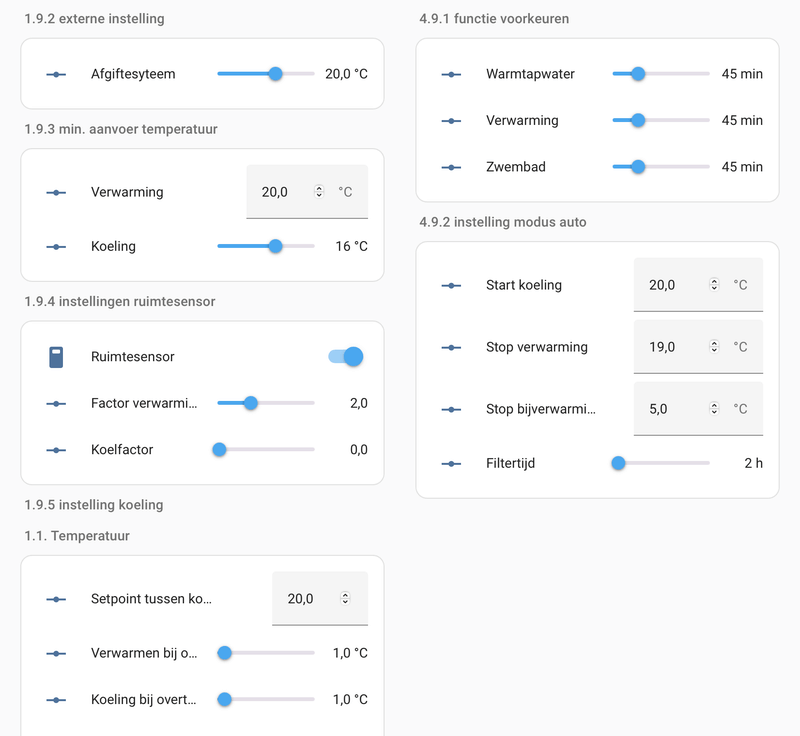
Task: Click the Zwembad entity icon
Action: tap(452, 167)
